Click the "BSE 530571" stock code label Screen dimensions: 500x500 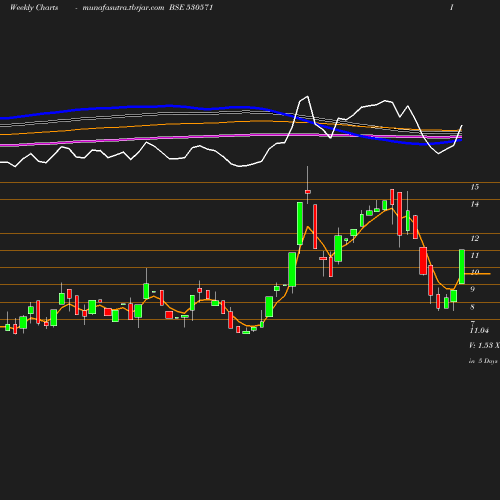[x=191, y=8]
